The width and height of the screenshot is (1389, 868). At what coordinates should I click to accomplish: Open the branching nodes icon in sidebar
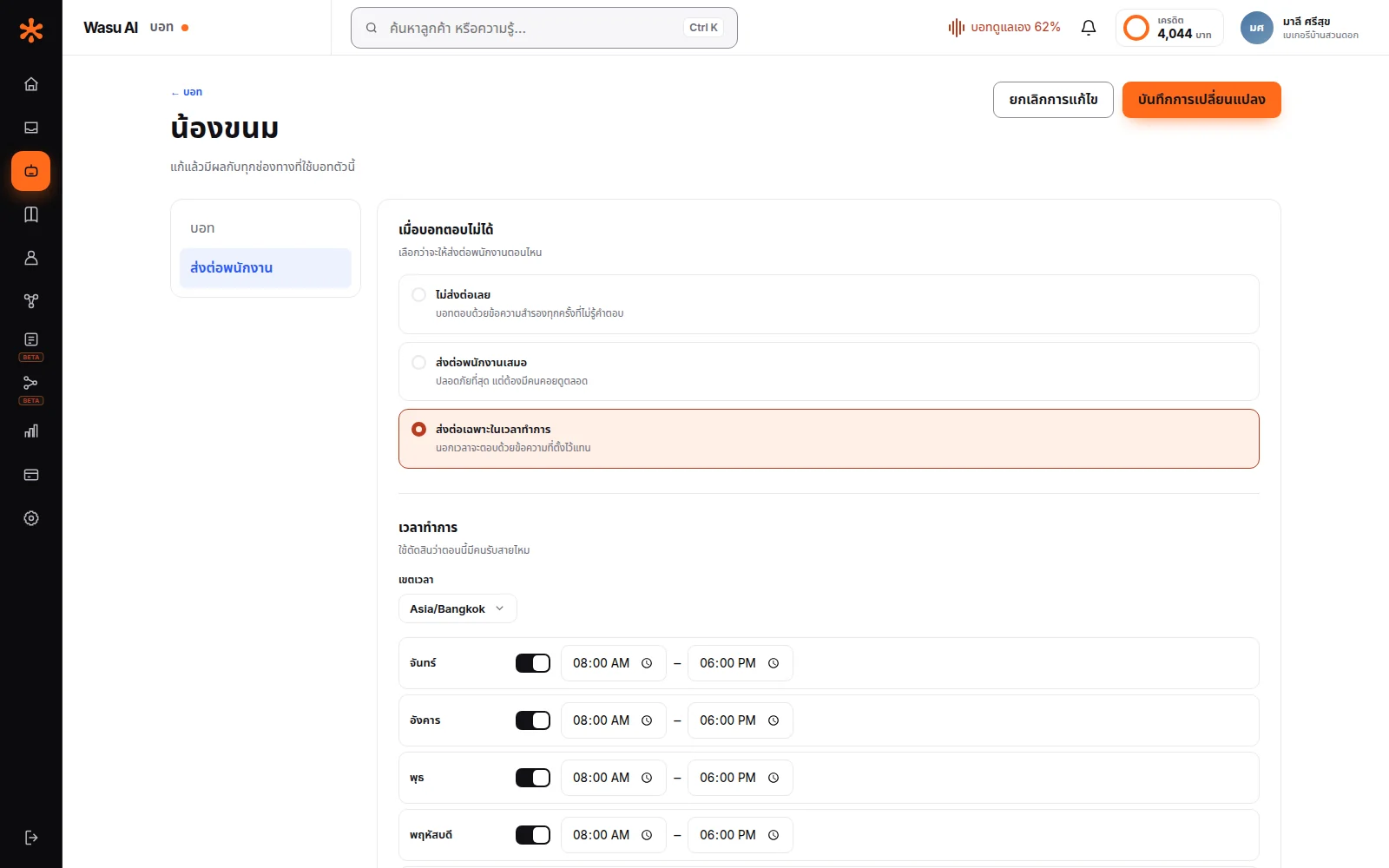click(31, 301)
